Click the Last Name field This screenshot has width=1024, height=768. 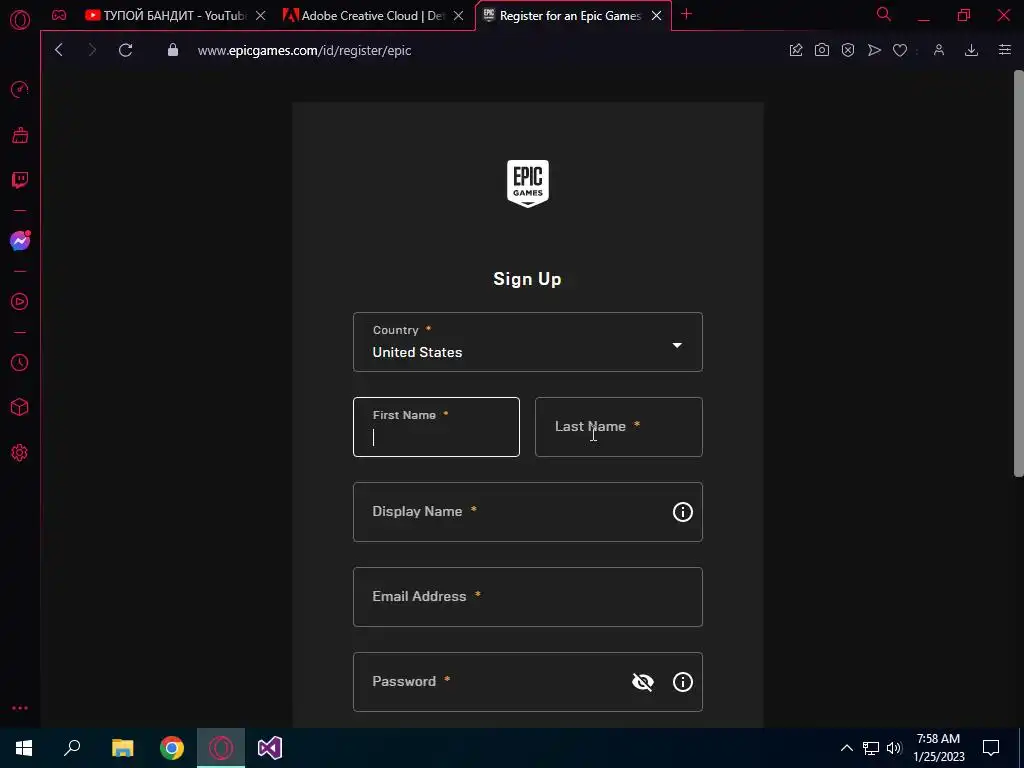click(619, 427)
